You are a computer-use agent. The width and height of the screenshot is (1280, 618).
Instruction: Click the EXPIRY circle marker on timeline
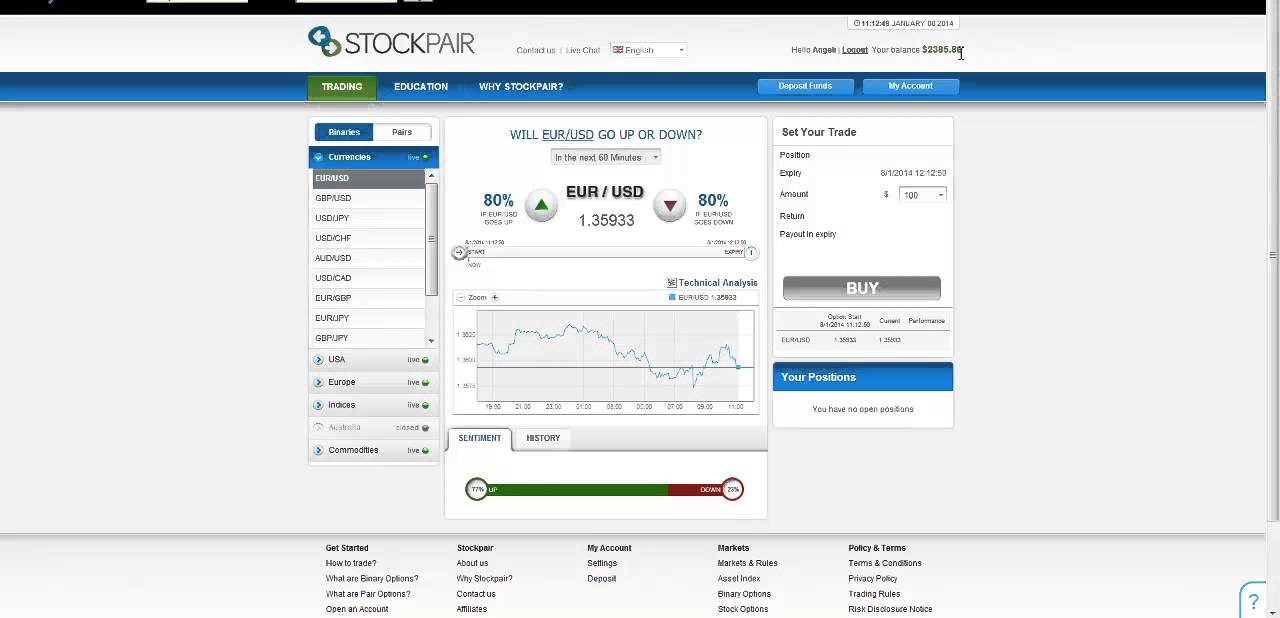[751, 252]
